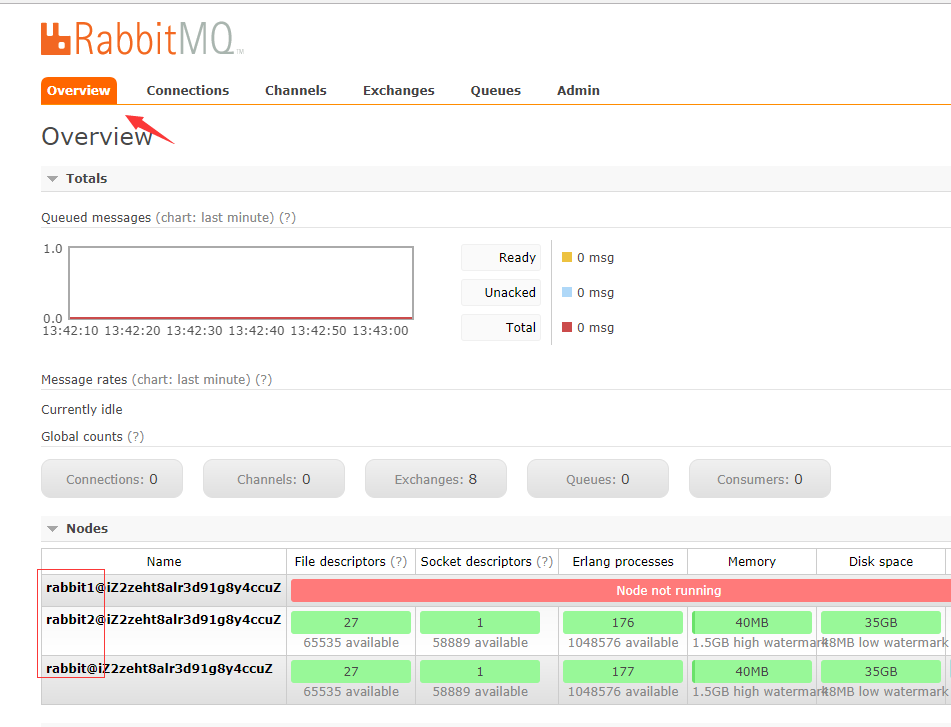This screenshot has width=951, height=727.
Task: Open the Admin tab
Action: (x=579, y=91)
